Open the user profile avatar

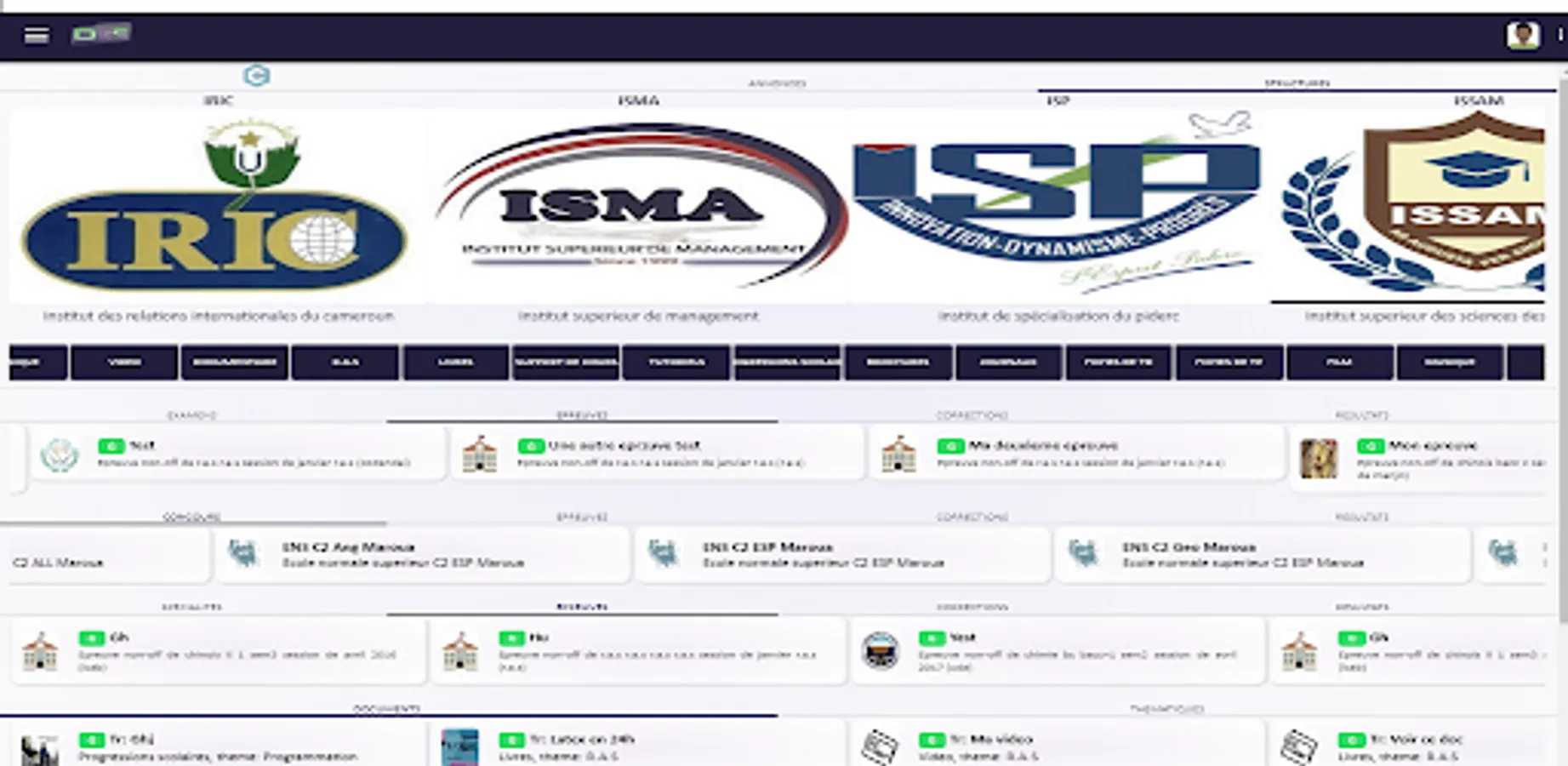(1522, 35)
